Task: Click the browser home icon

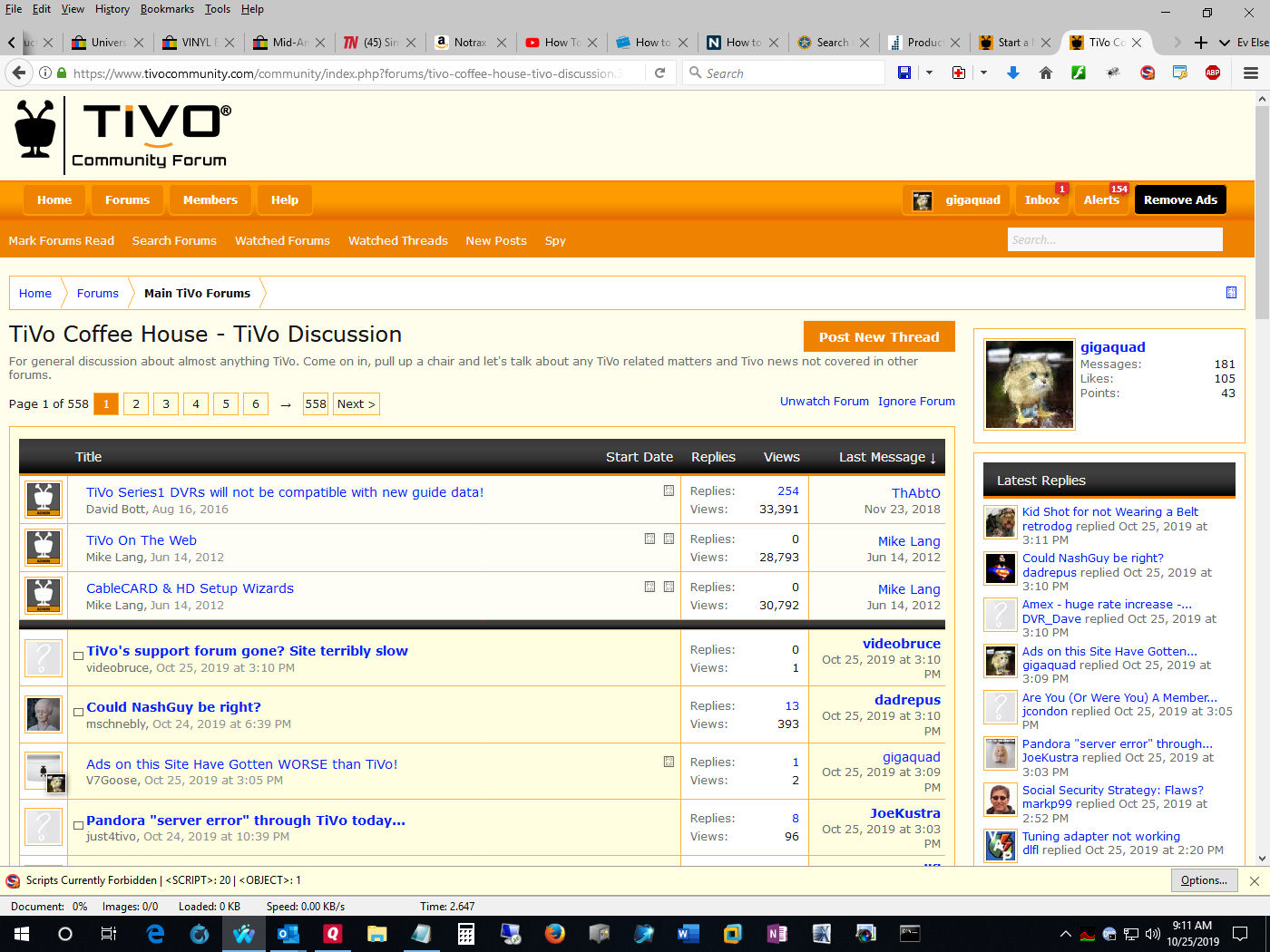Action: coord(1046,73)
